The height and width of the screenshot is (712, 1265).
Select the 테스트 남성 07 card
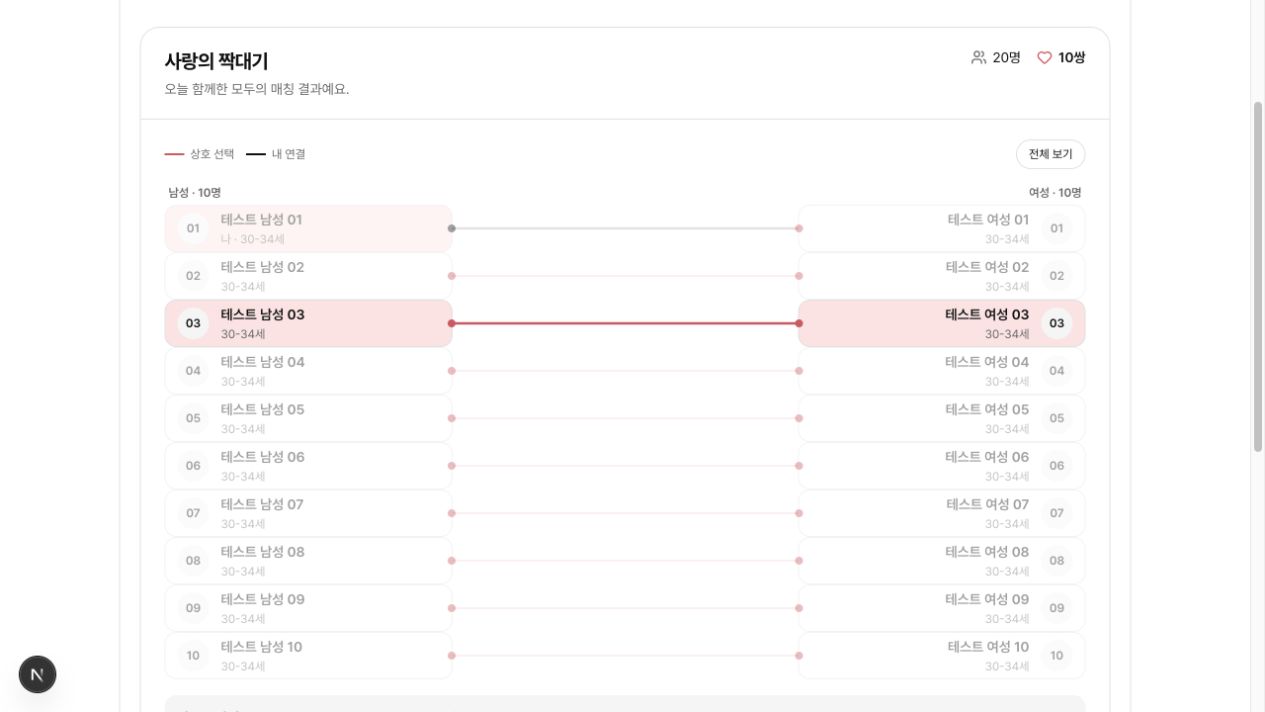click(x=308, y=513)
